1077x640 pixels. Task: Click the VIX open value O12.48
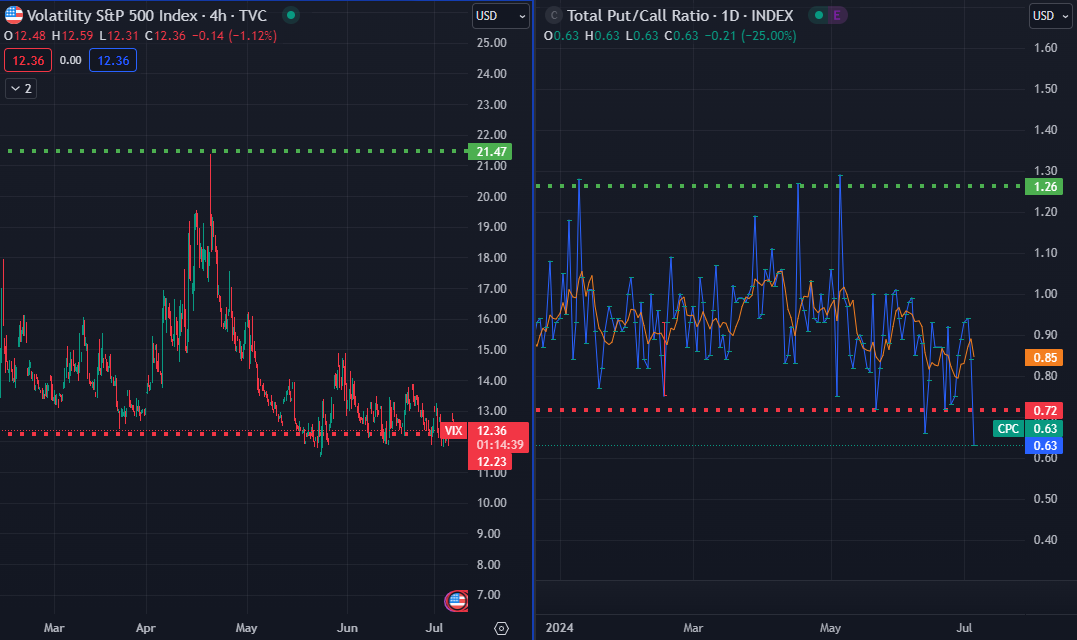(x=25, y=36)
